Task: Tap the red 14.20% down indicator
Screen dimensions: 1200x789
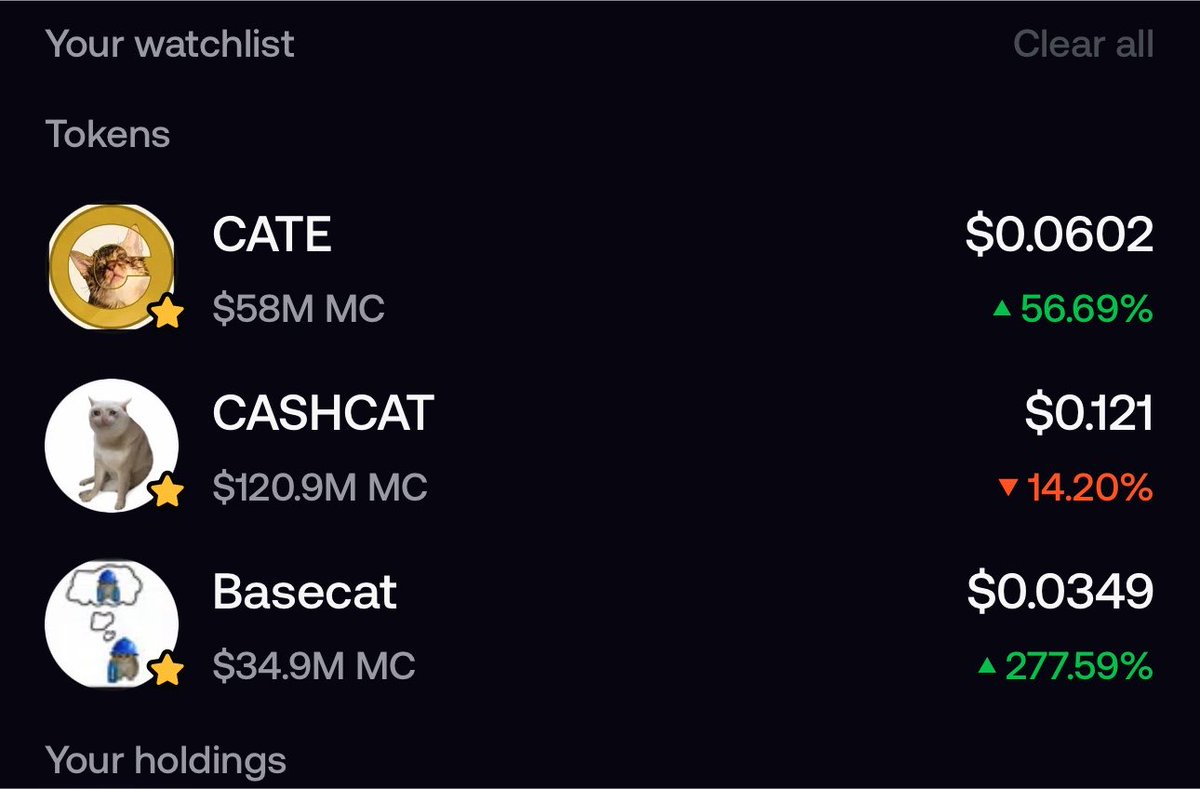Action: click(x=1075, y=488)
